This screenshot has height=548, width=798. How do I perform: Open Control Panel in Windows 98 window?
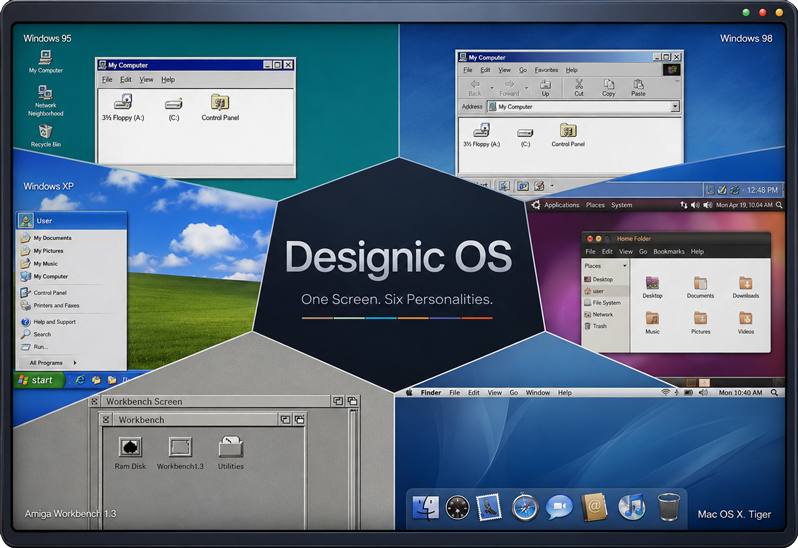pos(568,135)
